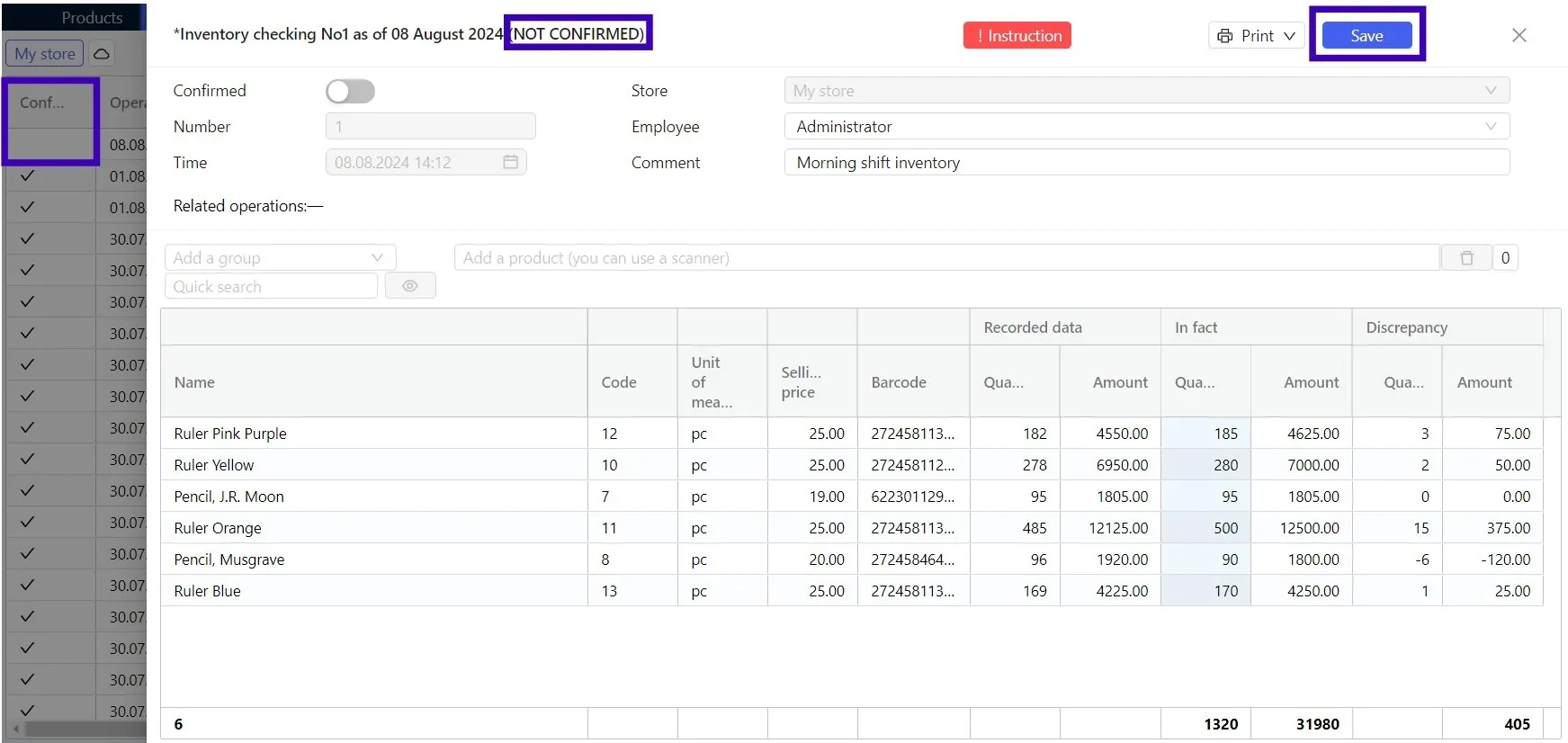Close the inventory checking dialog

pos(1519,35)
